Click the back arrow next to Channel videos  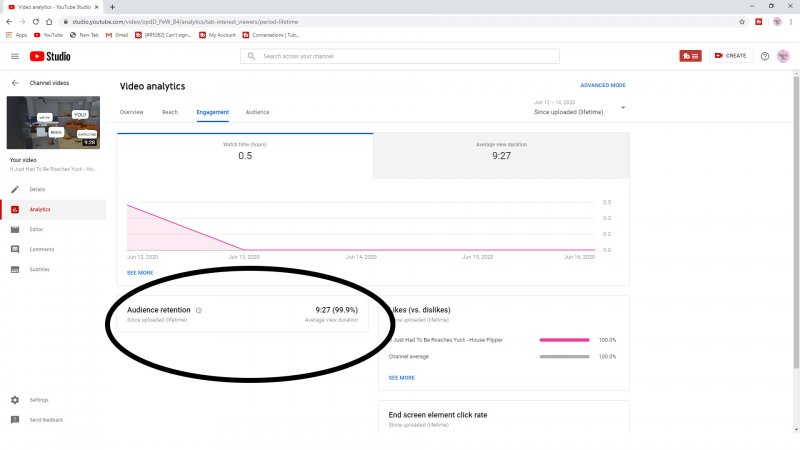click(x=15, y=83)
